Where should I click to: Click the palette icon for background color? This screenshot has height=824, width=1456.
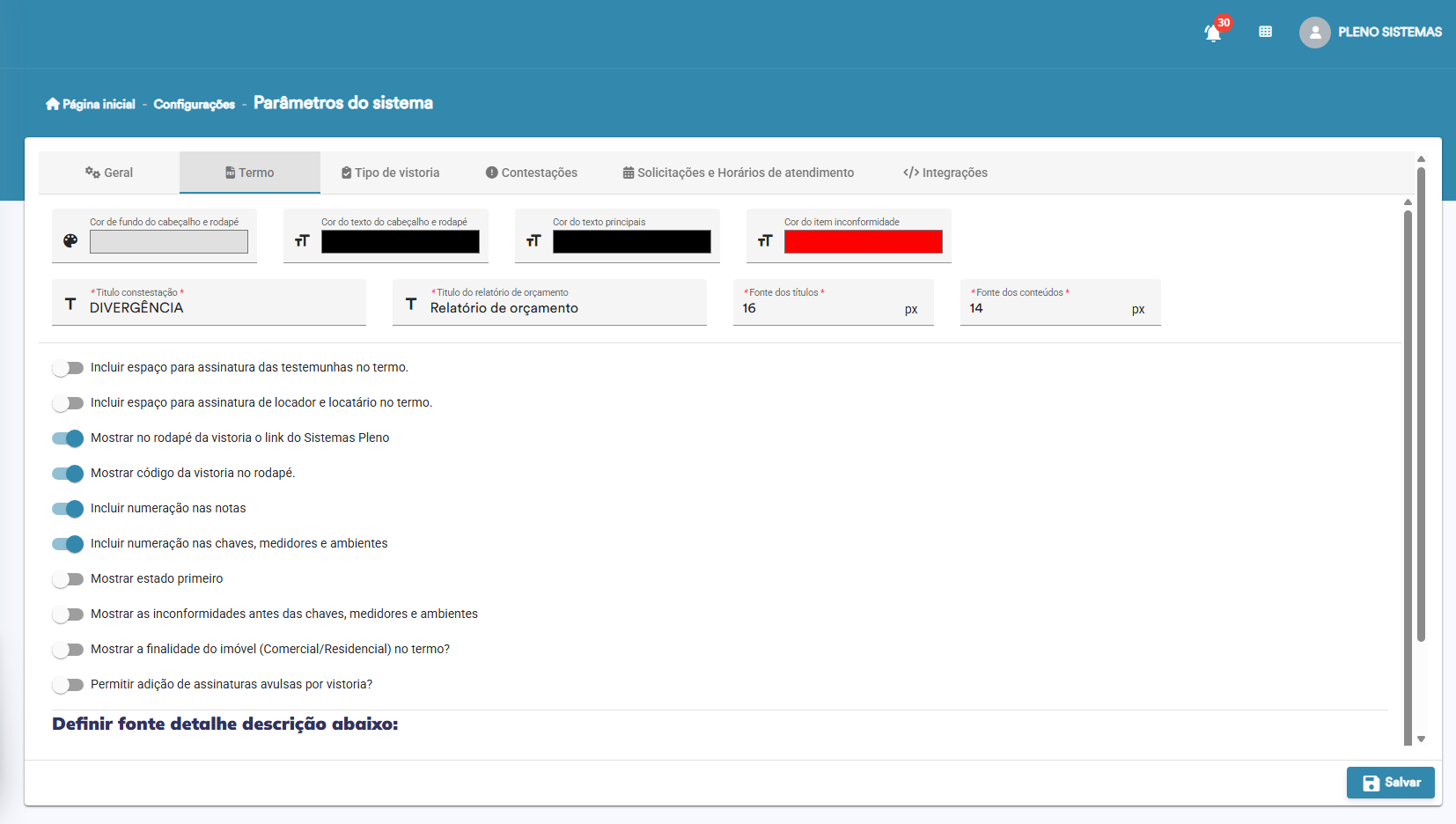point(70,241)
